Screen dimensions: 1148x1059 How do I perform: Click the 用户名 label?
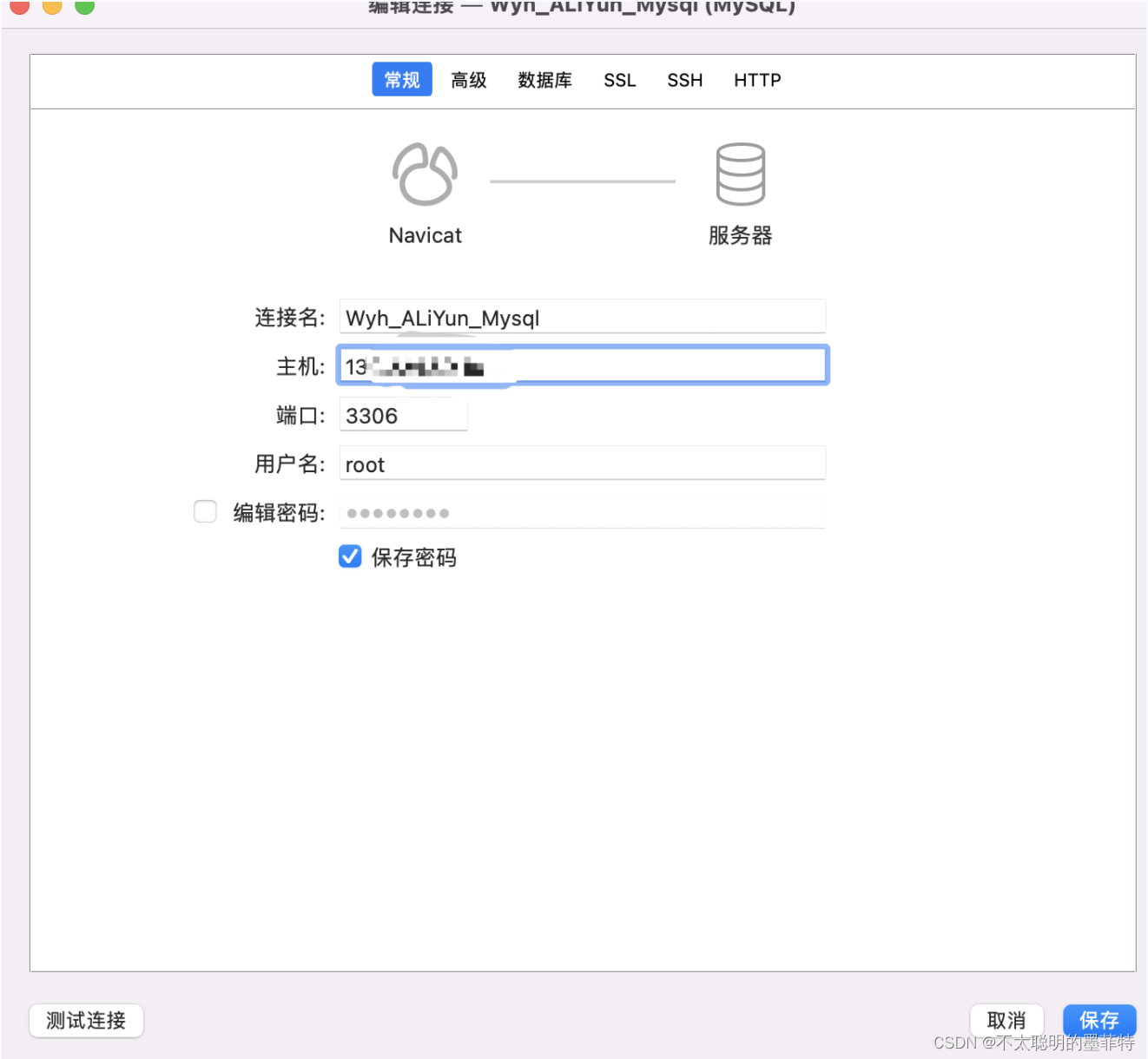coord(289,464)
